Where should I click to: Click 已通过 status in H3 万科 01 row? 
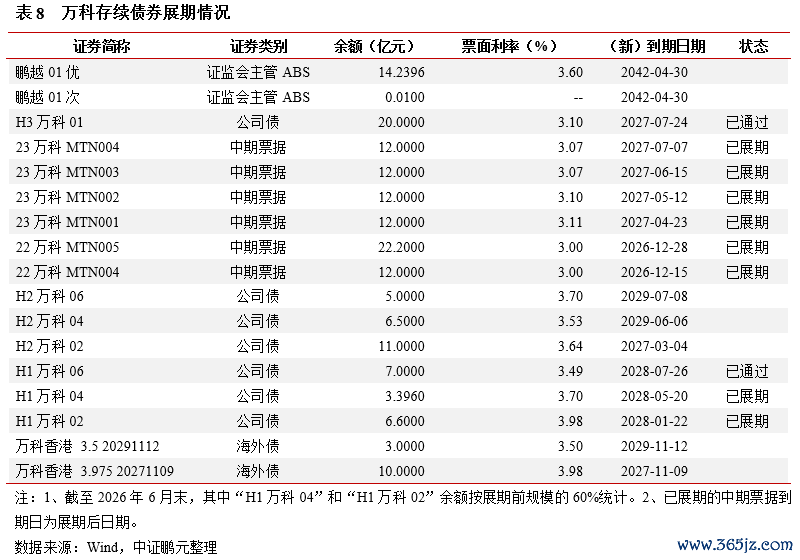pos(747,122)
